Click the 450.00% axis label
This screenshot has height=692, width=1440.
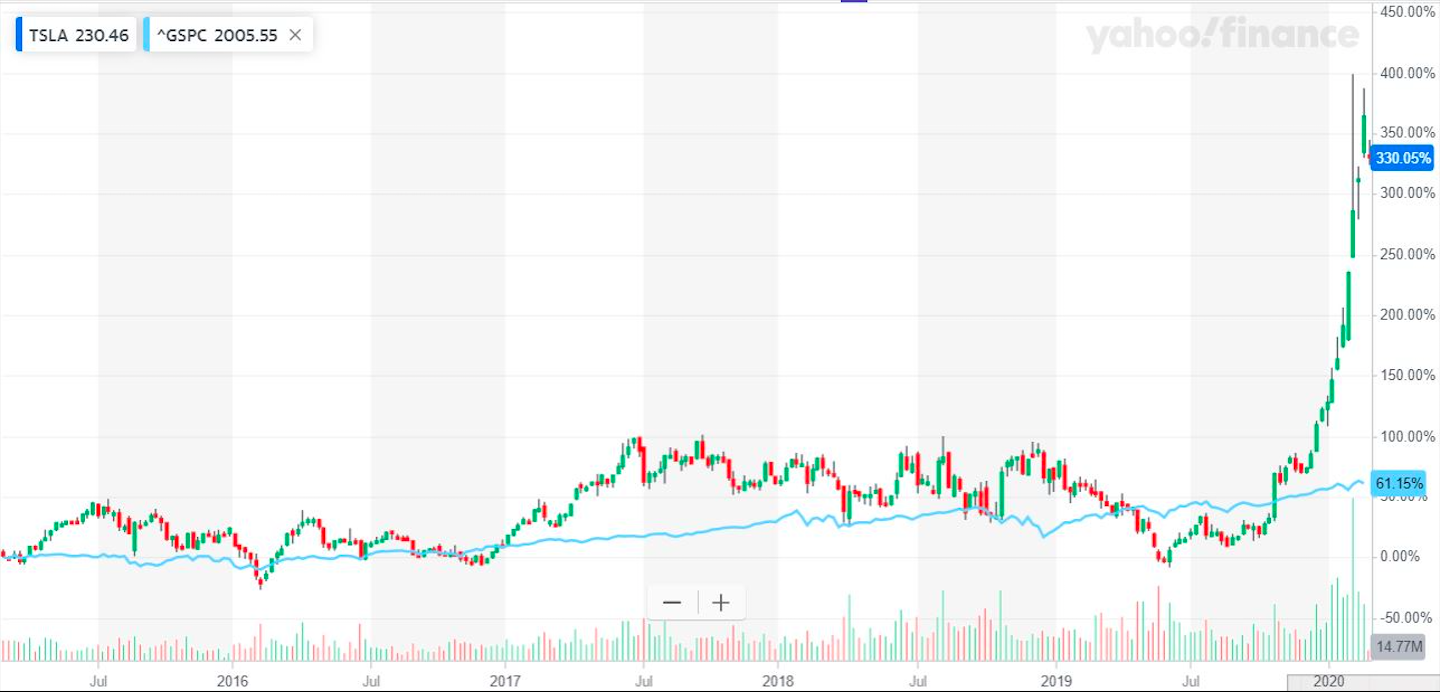1406,12
